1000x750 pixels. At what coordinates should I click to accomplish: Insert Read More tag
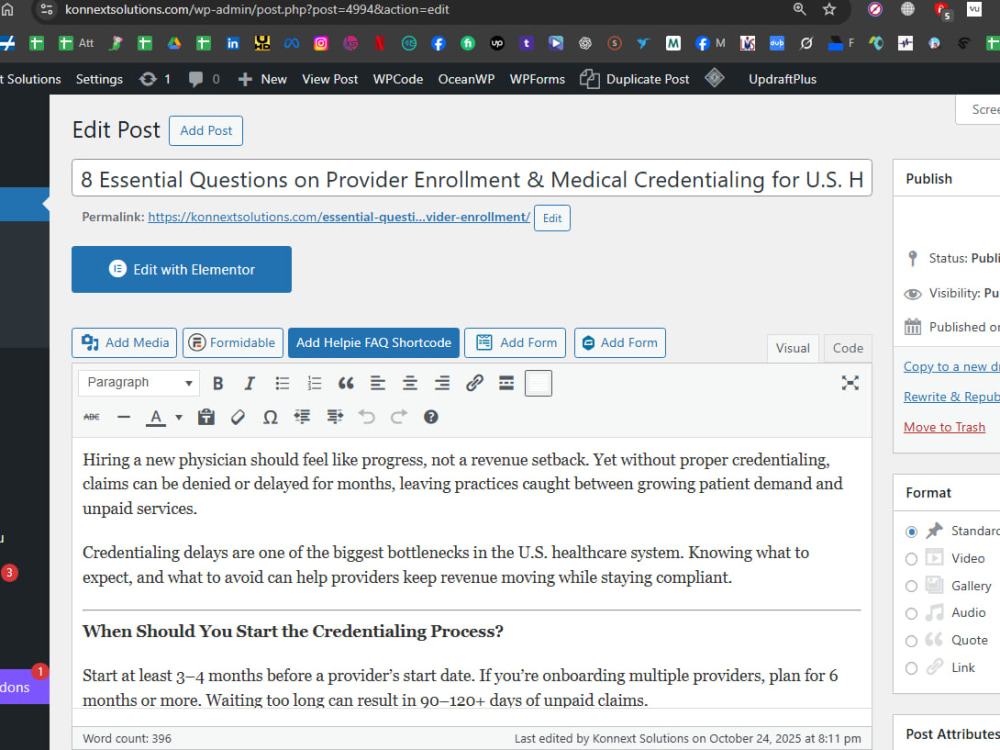click(506, 383)
